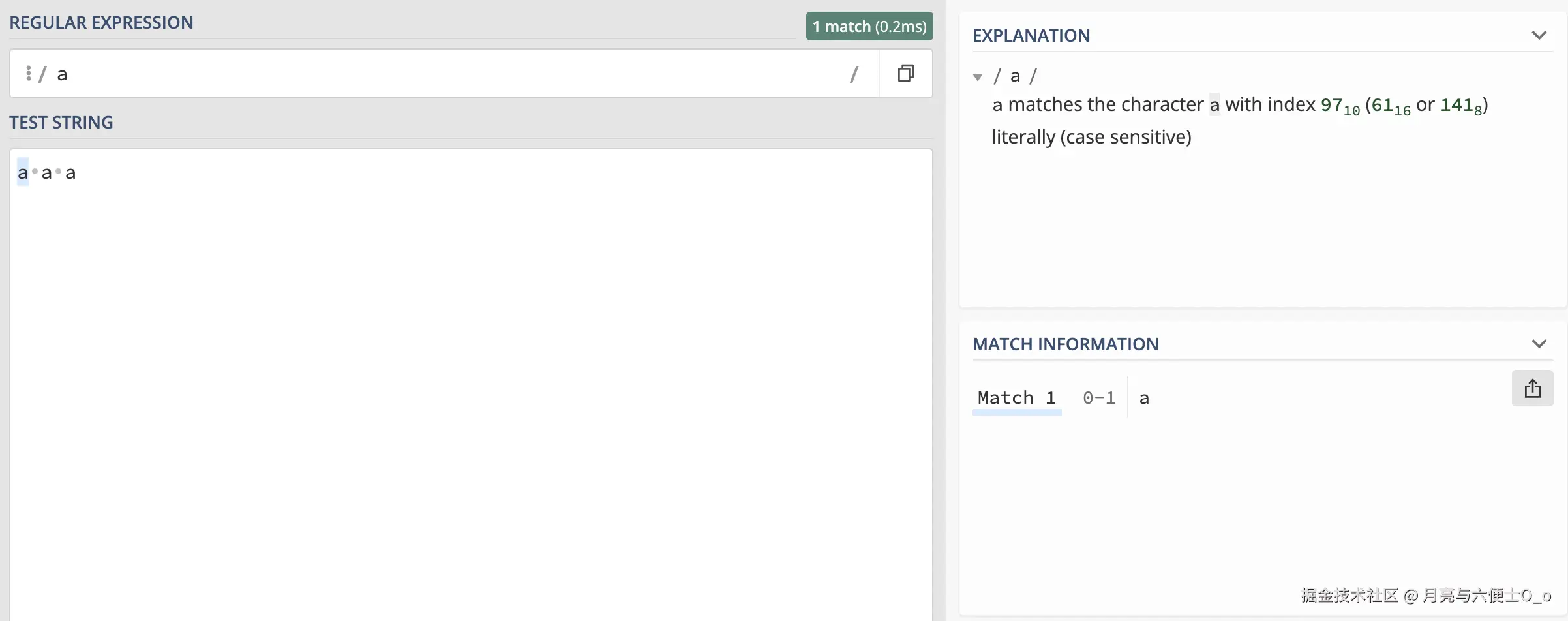Click the last 'a' in the test string
The width and height of the screenshot is (1568, 621).
(70, 173)
